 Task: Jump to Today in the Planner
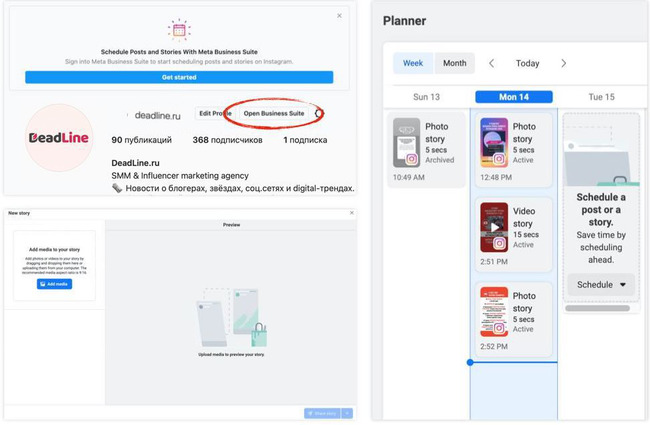tap(527, 63)
